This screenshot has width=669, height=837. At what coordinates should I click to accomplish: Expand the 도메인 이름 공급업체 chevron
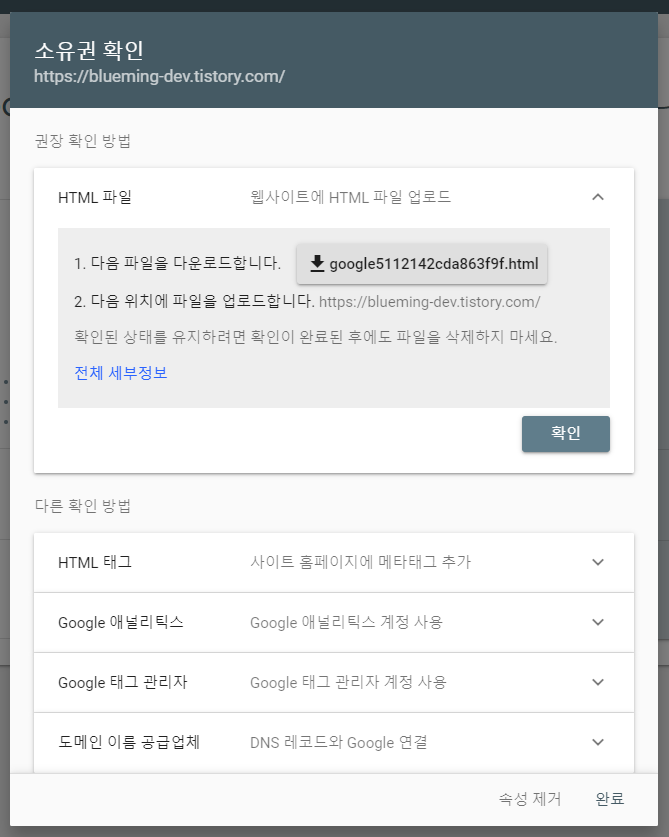tap(598, 742)
